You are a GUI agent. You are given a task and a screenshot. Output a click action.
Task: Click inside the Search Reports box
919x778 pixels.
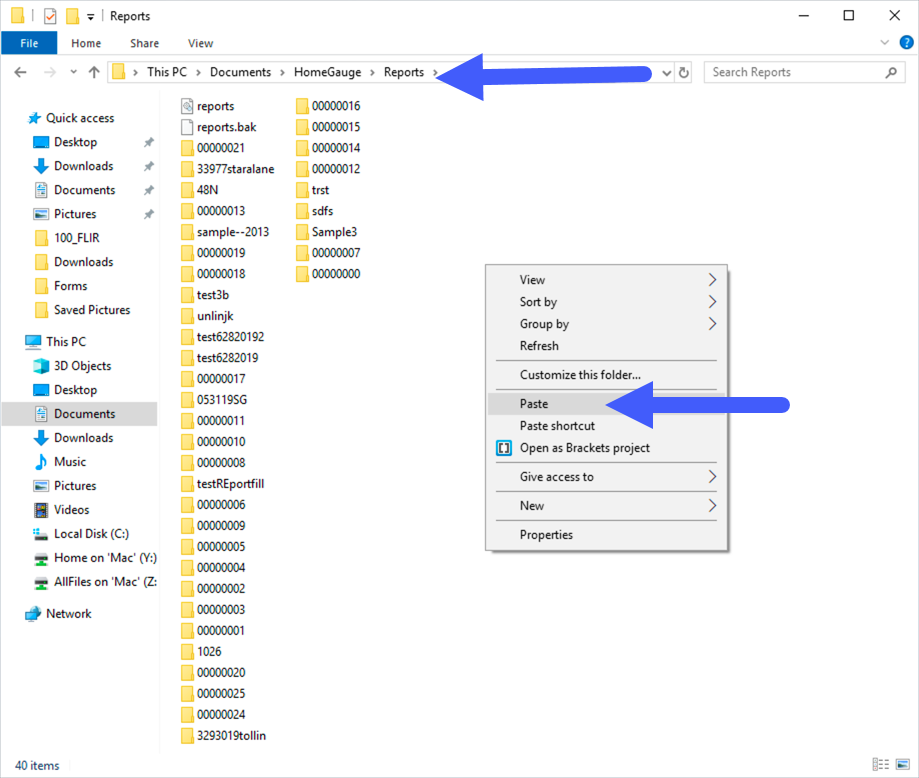click(x=795, y=71)
